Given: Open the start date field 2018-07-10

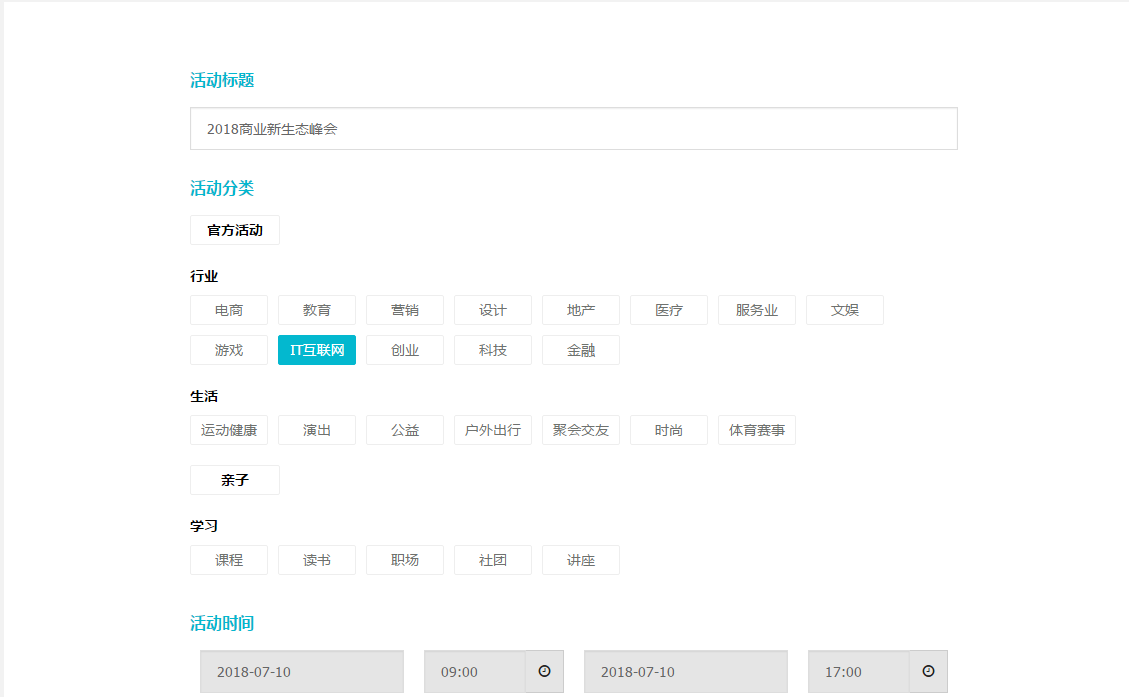Looking at the screenshot, I should point(302,671).
